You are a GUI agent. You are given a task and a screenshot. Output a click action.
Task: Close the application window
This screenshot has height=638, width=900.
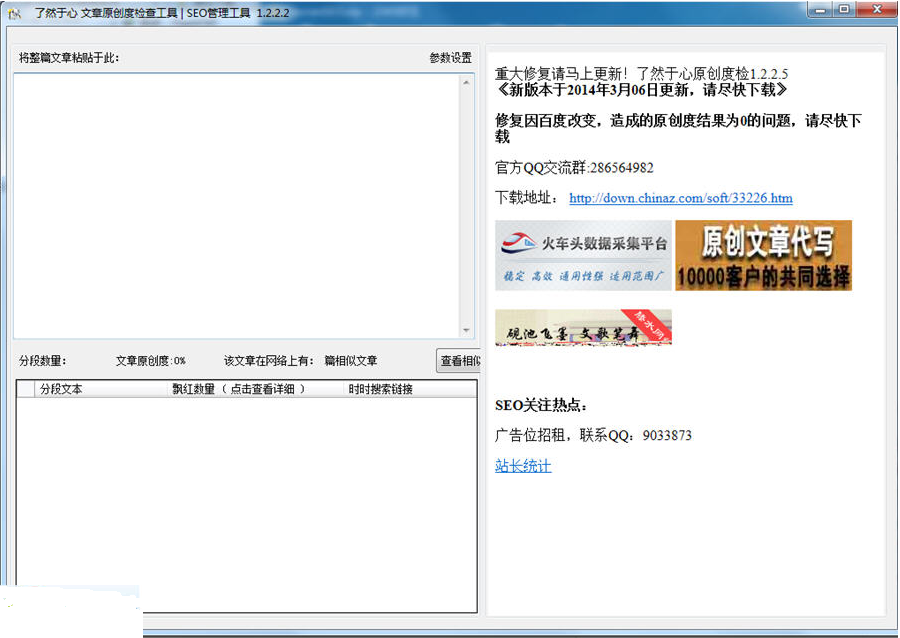[876, 10]
